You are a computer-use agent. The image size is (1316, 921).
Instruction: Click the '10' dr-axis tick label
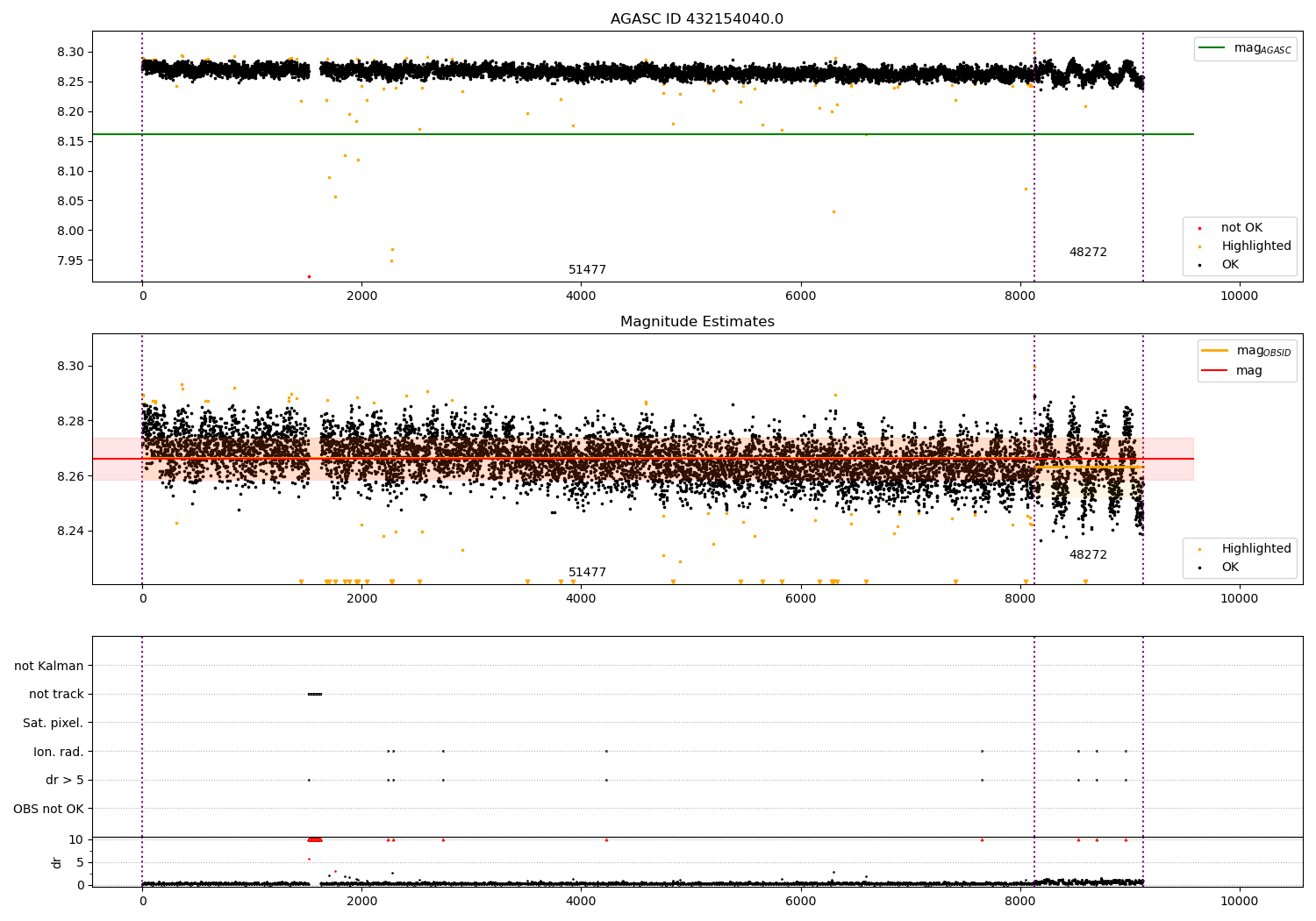point(76,840)
